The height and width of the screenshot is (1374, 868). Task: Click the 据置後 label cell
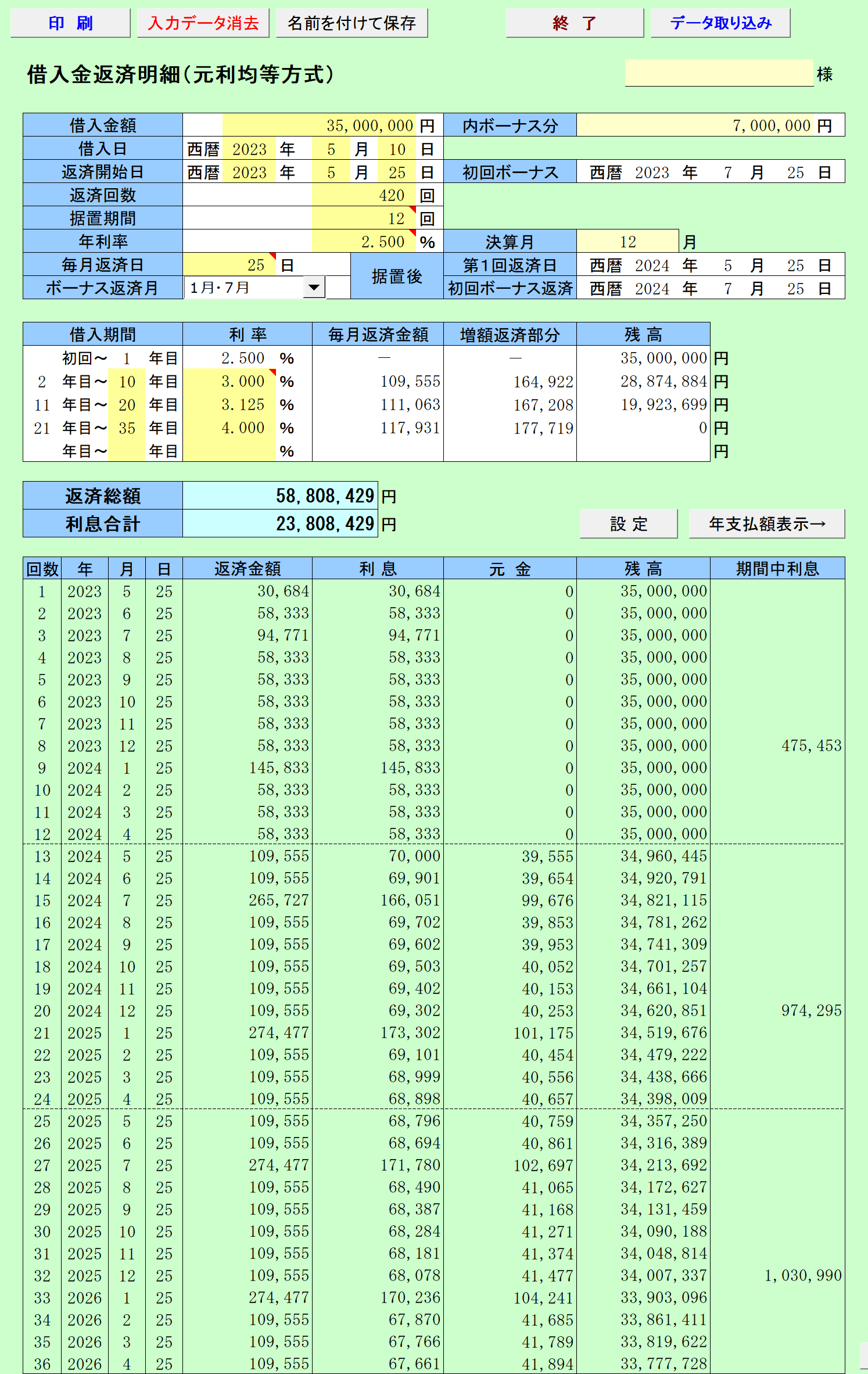pos(397,277)
